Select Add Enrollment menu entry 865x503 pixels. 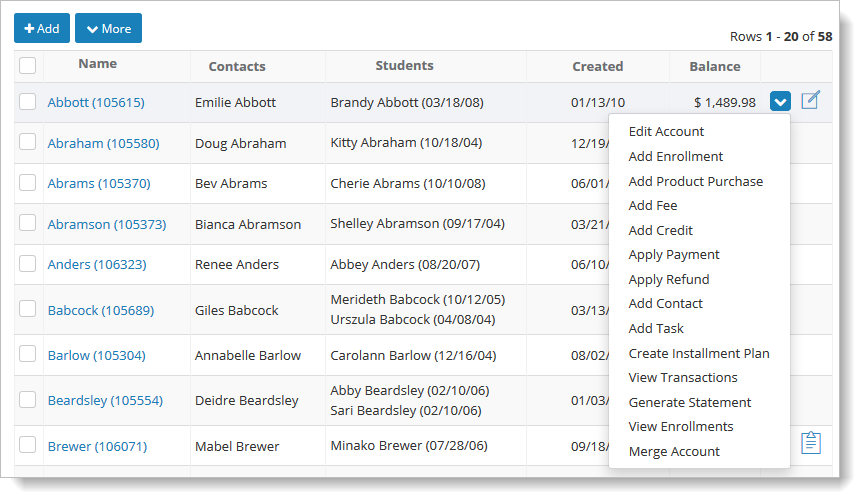point(675,156)
